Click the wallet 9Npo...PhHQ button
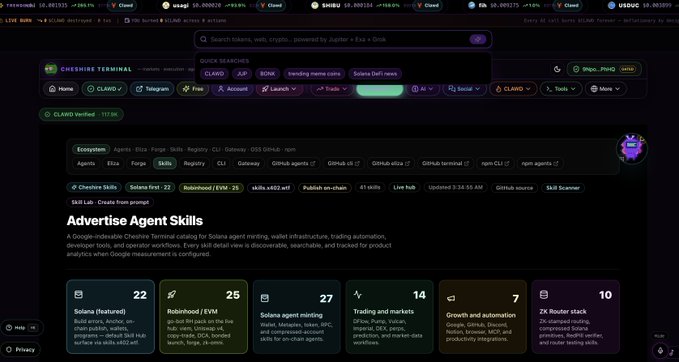The image size is (679, 362). 604,69
